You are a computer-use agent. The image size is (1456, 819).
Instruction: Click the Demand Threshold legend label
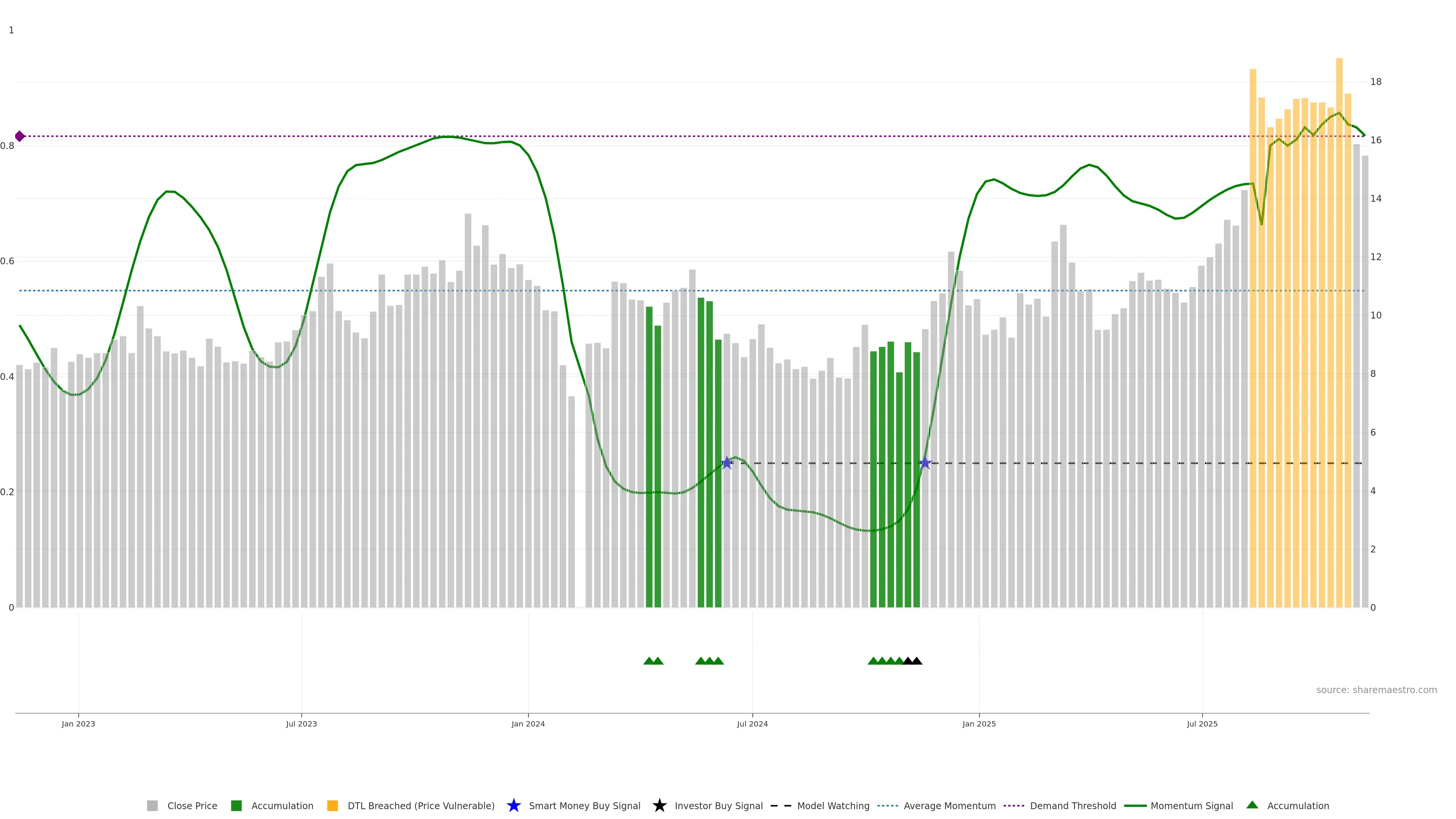[1073, 805]
